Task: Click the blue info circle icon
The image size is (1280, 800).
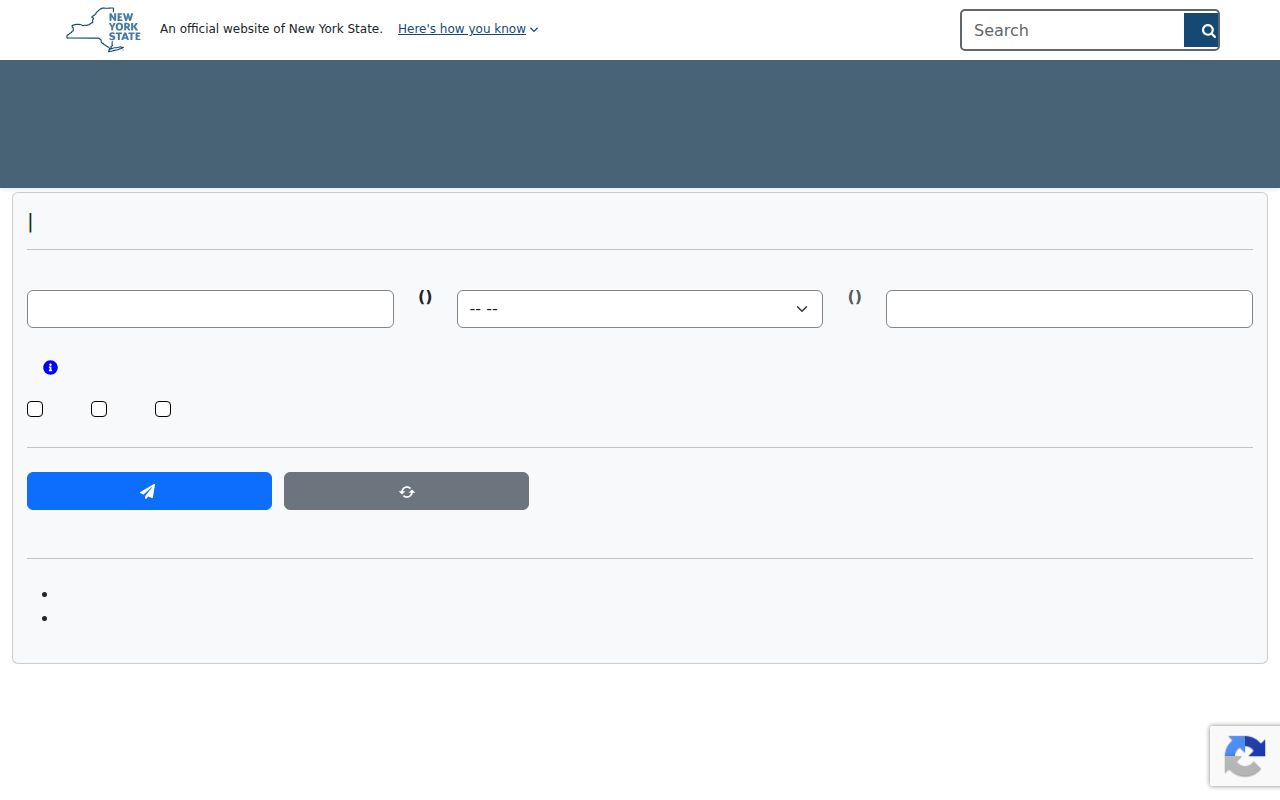Action: pyautogui.click(x=50, y=368)
